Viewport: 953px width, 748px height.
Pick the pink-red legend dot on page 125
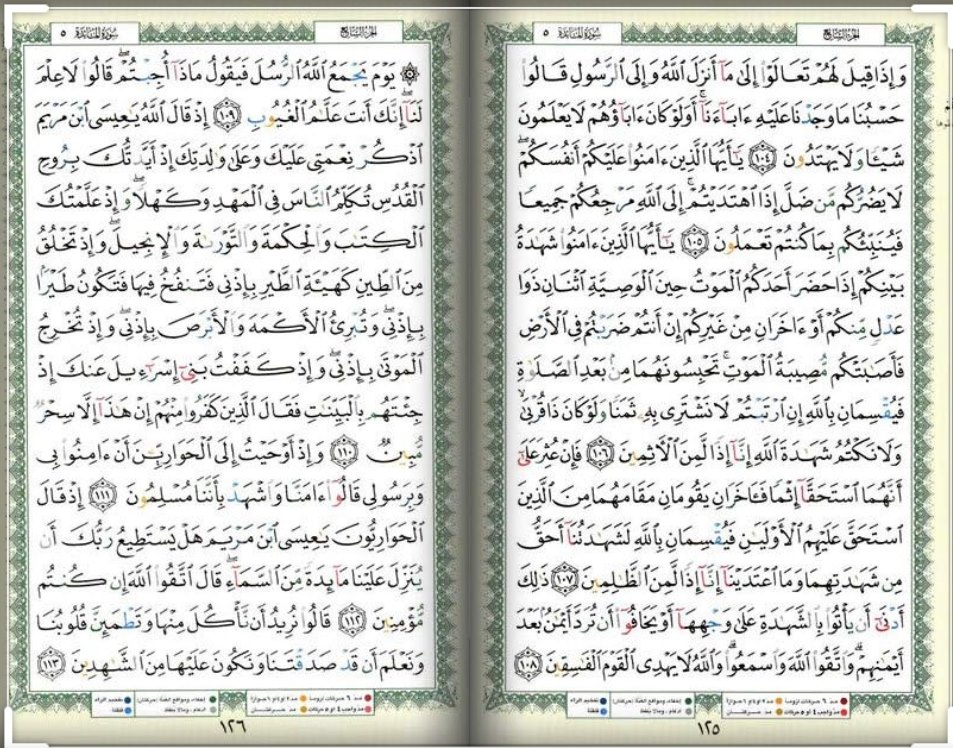click(x=844, y=712)
